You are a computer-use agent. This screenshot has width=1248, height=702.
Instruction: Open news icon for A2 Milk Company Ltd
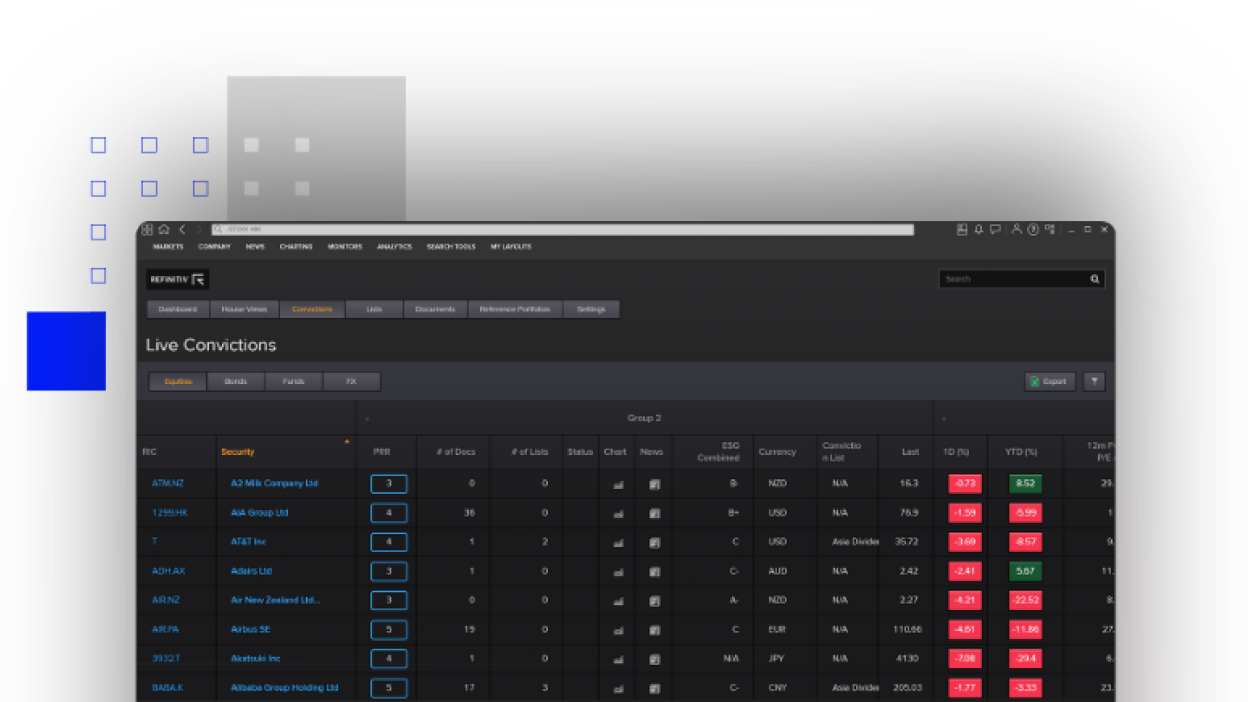pyautogui.click(x=654, y=484)
